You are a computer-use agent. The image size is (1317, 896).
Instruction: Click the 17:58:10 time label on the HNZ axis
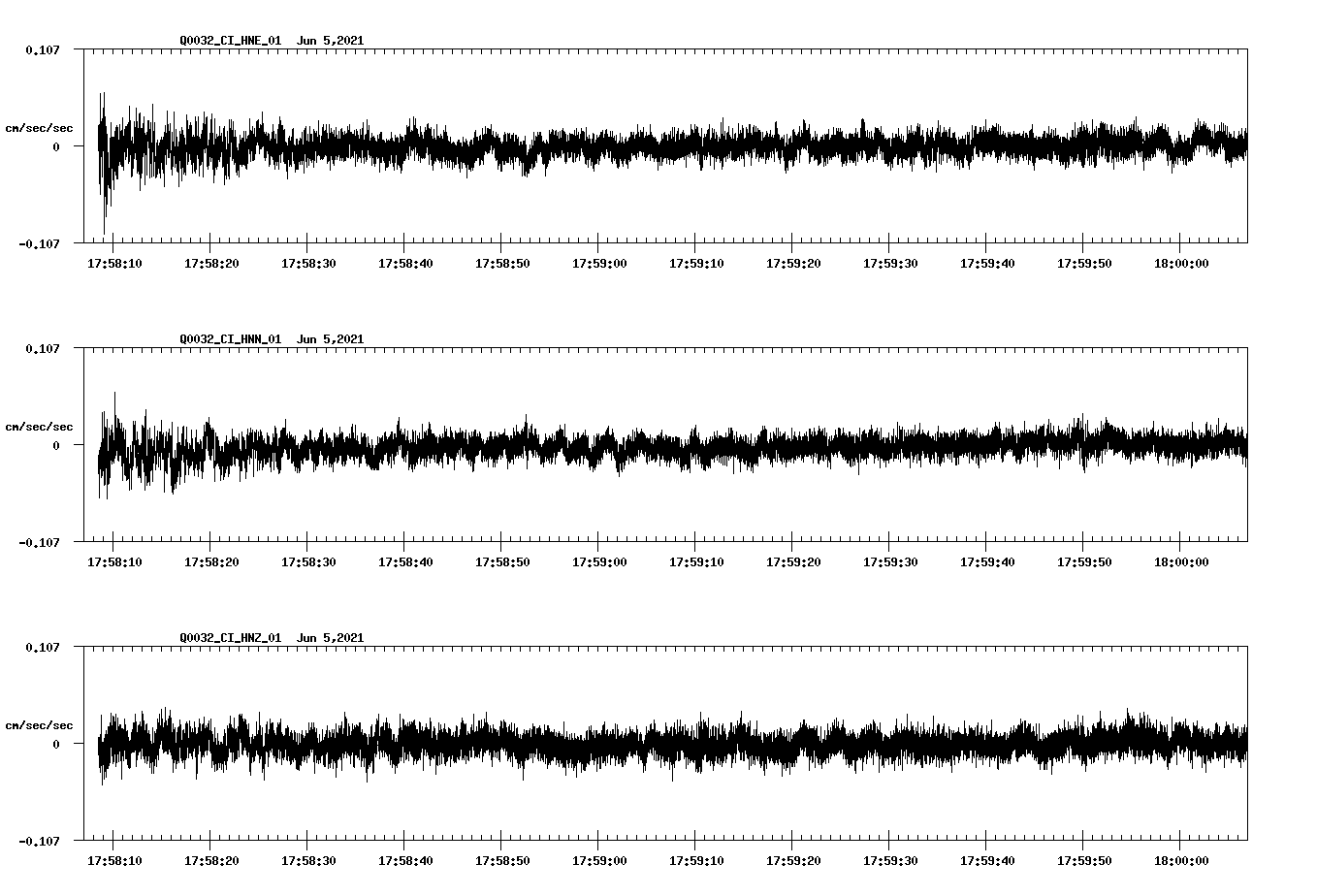(x=114, y=860)
